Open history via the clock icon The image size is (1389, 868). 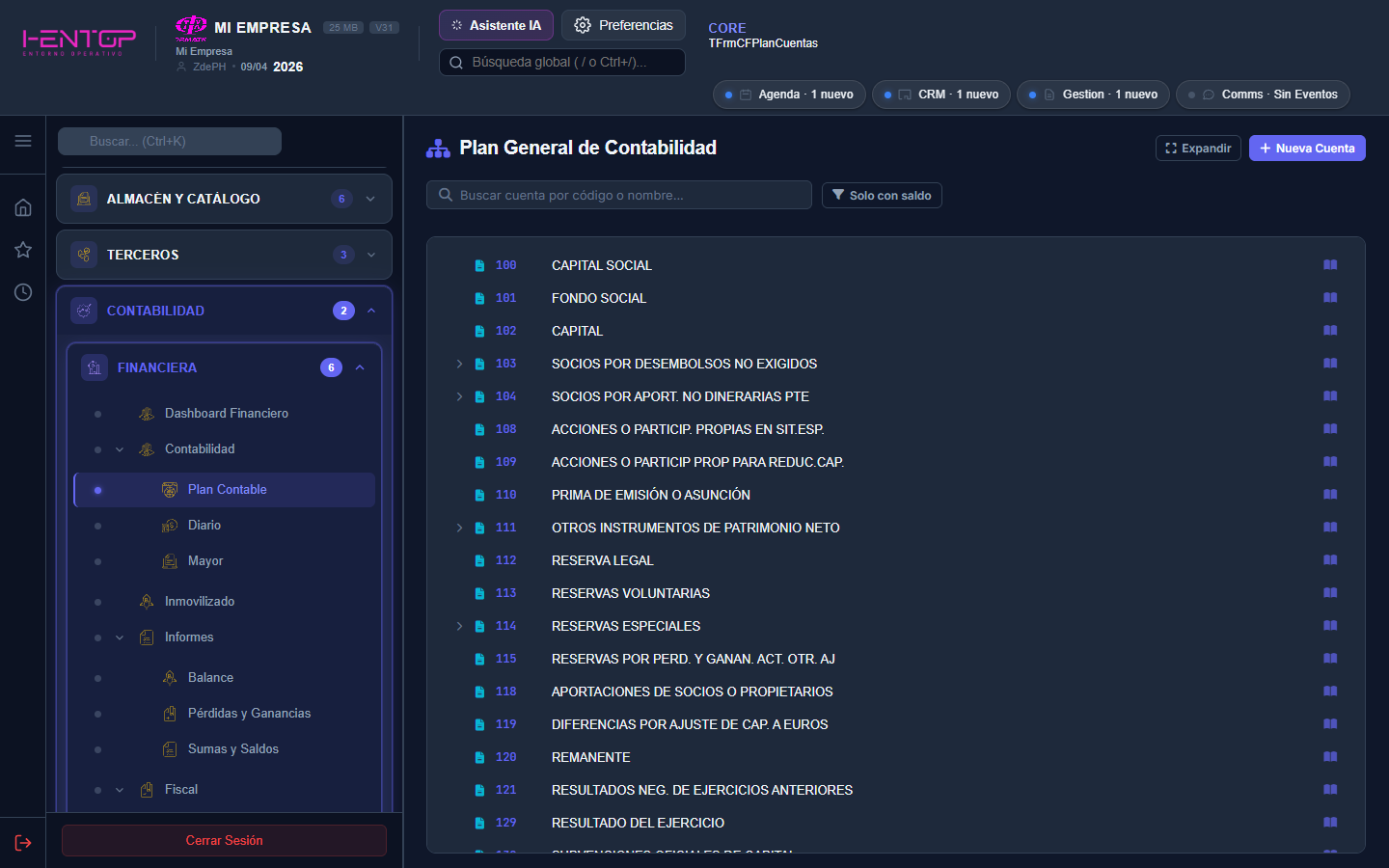pos(22,291)
